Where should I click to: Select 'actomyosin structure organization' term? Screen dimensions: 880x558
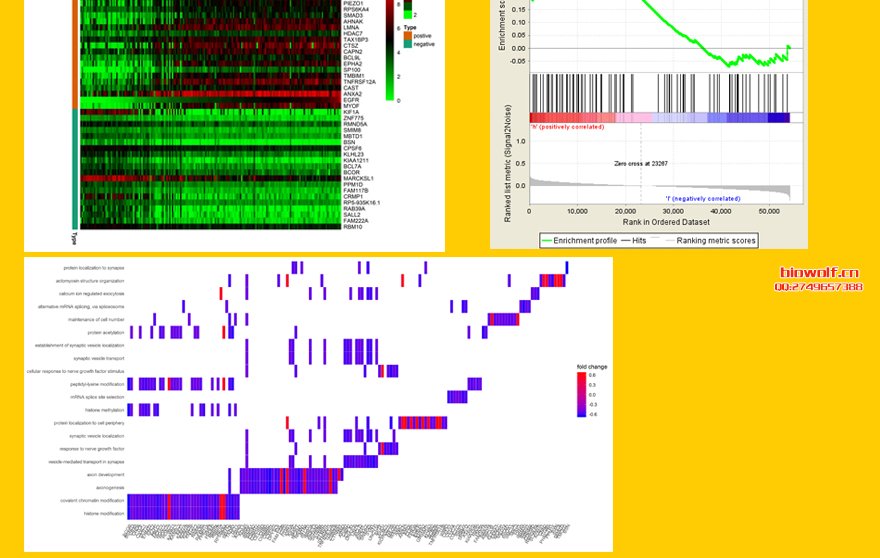(90, 281)
